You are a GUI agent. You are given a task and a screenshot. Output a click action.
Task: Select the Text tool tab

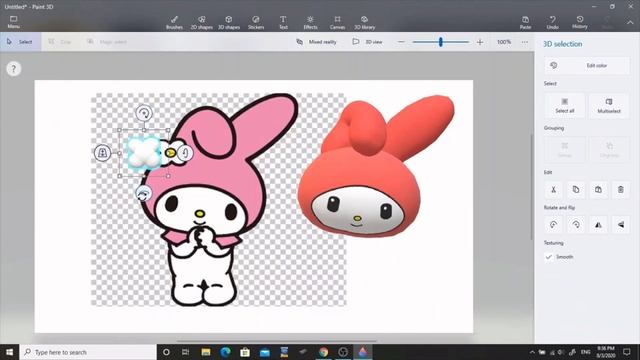click(x=283, y=22)
